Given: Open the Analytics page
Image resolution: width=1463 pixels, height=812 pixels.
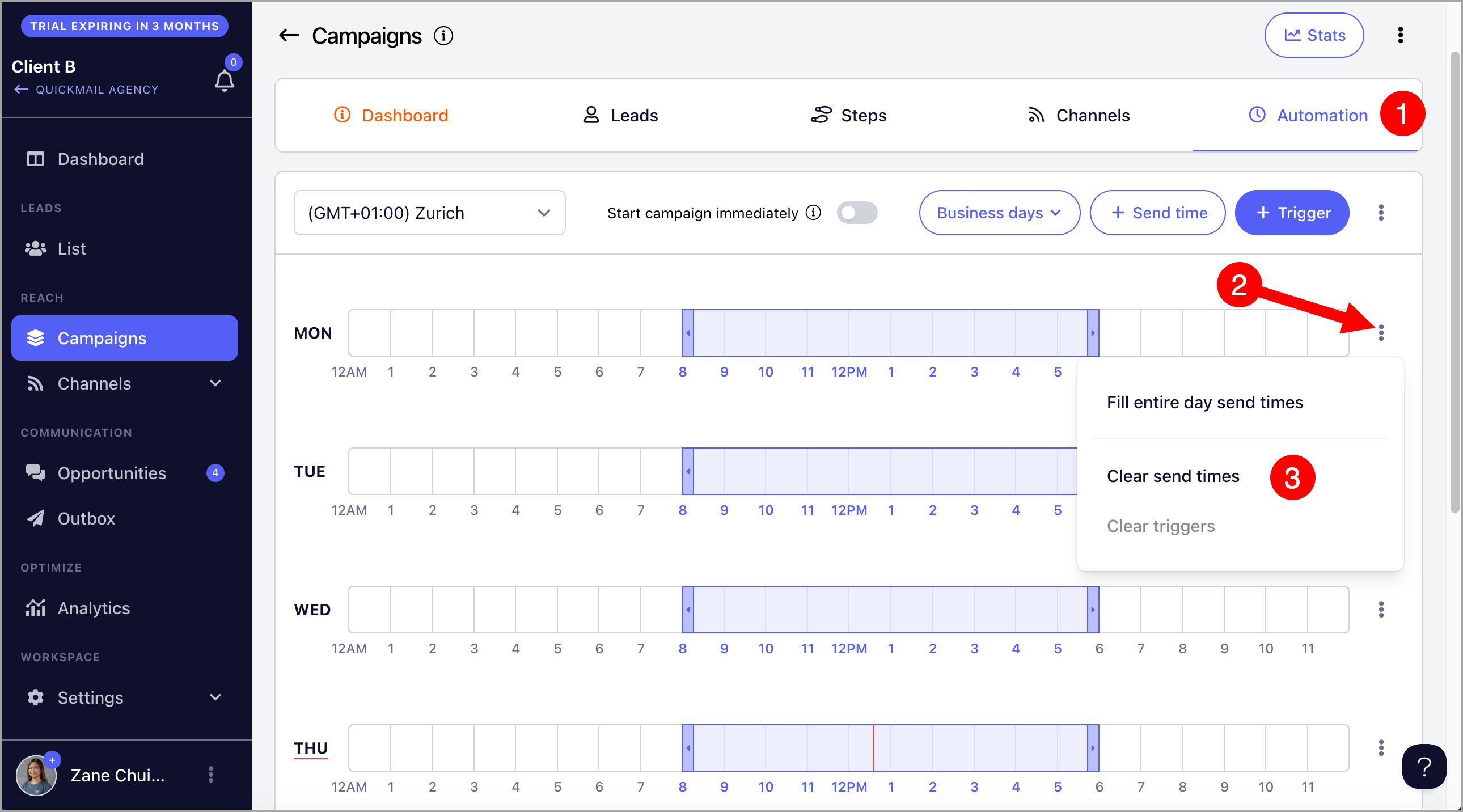Looking at the screenshot, I should [x=124, y=608].
